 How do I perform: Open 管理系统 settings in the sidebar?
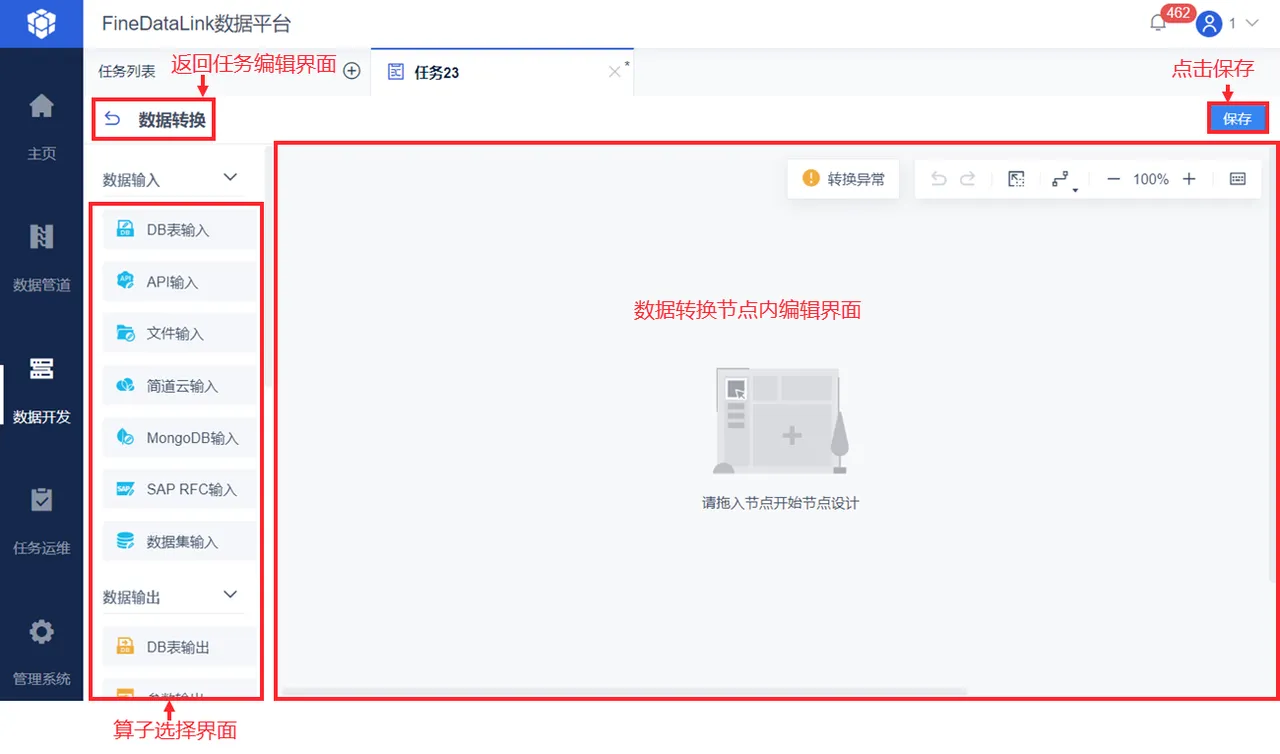tap(41, 651)
